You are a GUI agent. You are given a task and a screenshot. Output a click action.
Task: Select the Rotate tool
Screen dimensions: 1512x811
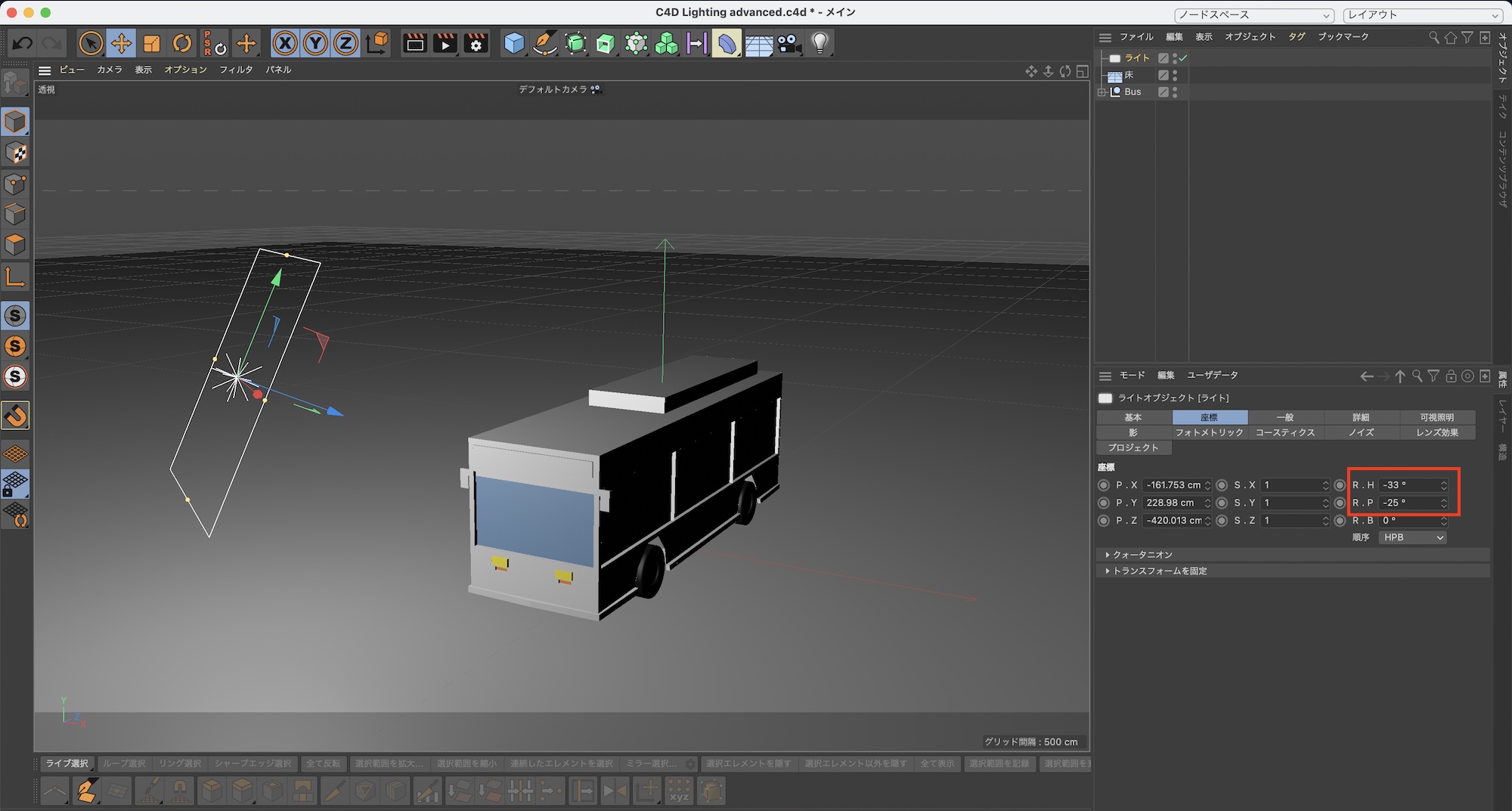tap(182, 43)
